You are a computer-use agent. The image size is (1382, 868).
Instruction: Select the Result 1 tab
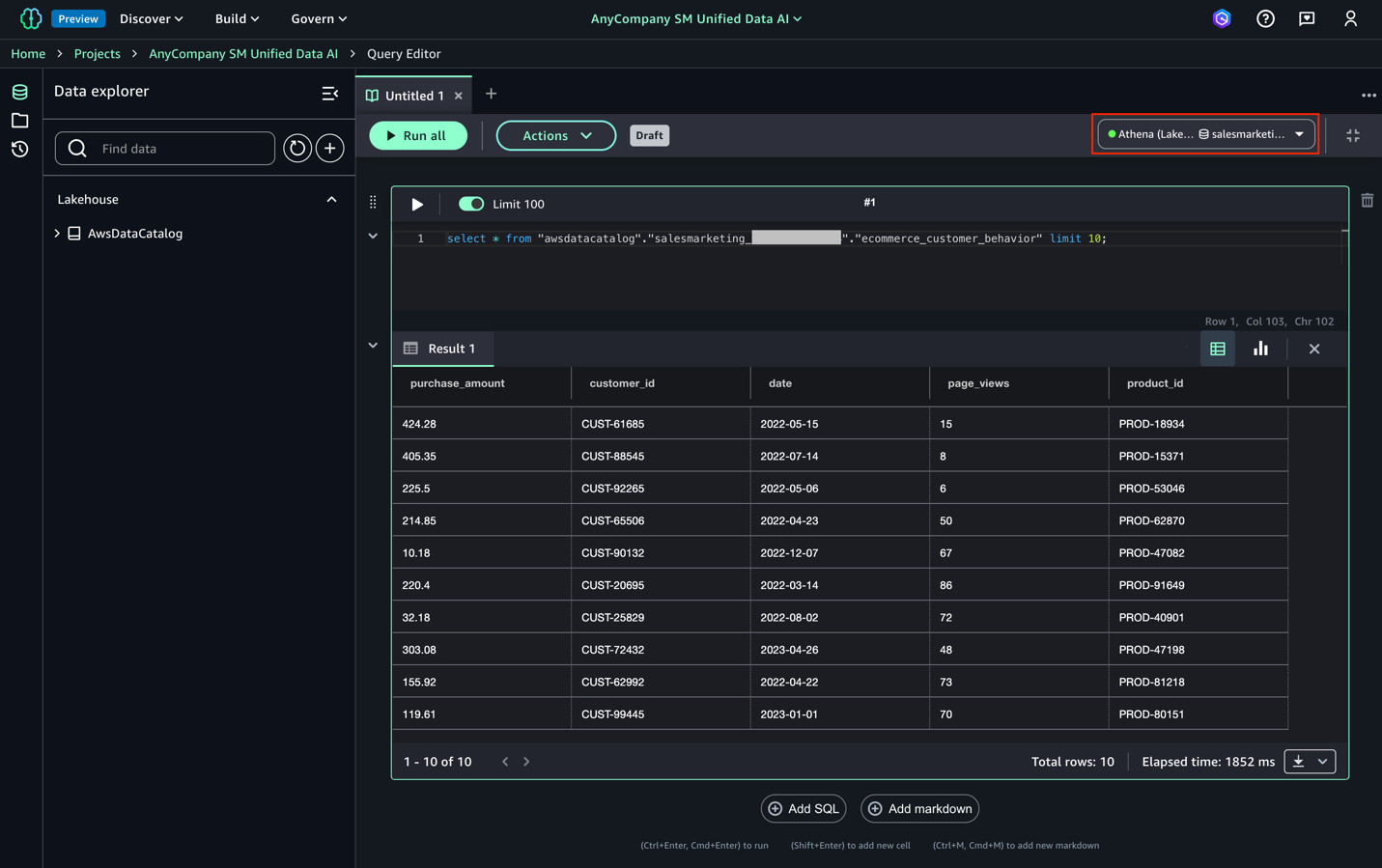coord(442,349)
